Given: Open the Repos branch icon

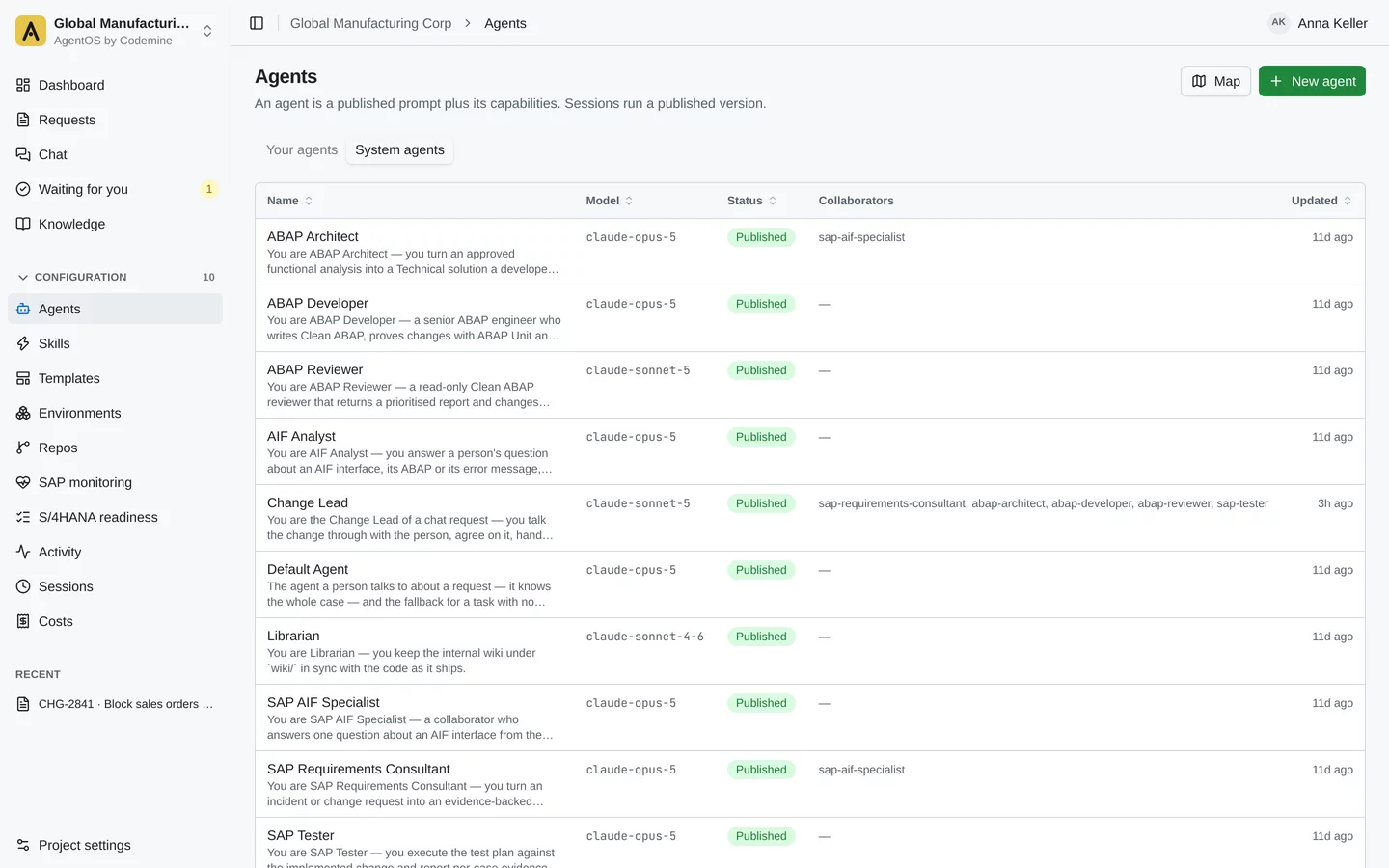Looking at the screenshot, I should coord(23,448).
